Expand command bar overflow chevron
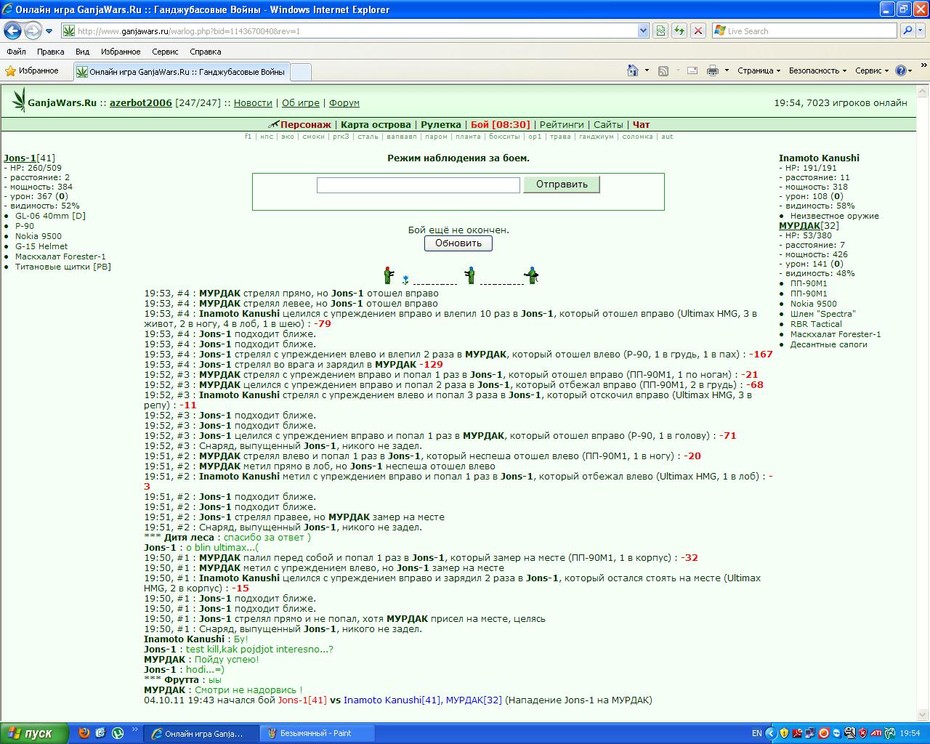930x744 pixels. pyautogui.click(x=923, y=66)
